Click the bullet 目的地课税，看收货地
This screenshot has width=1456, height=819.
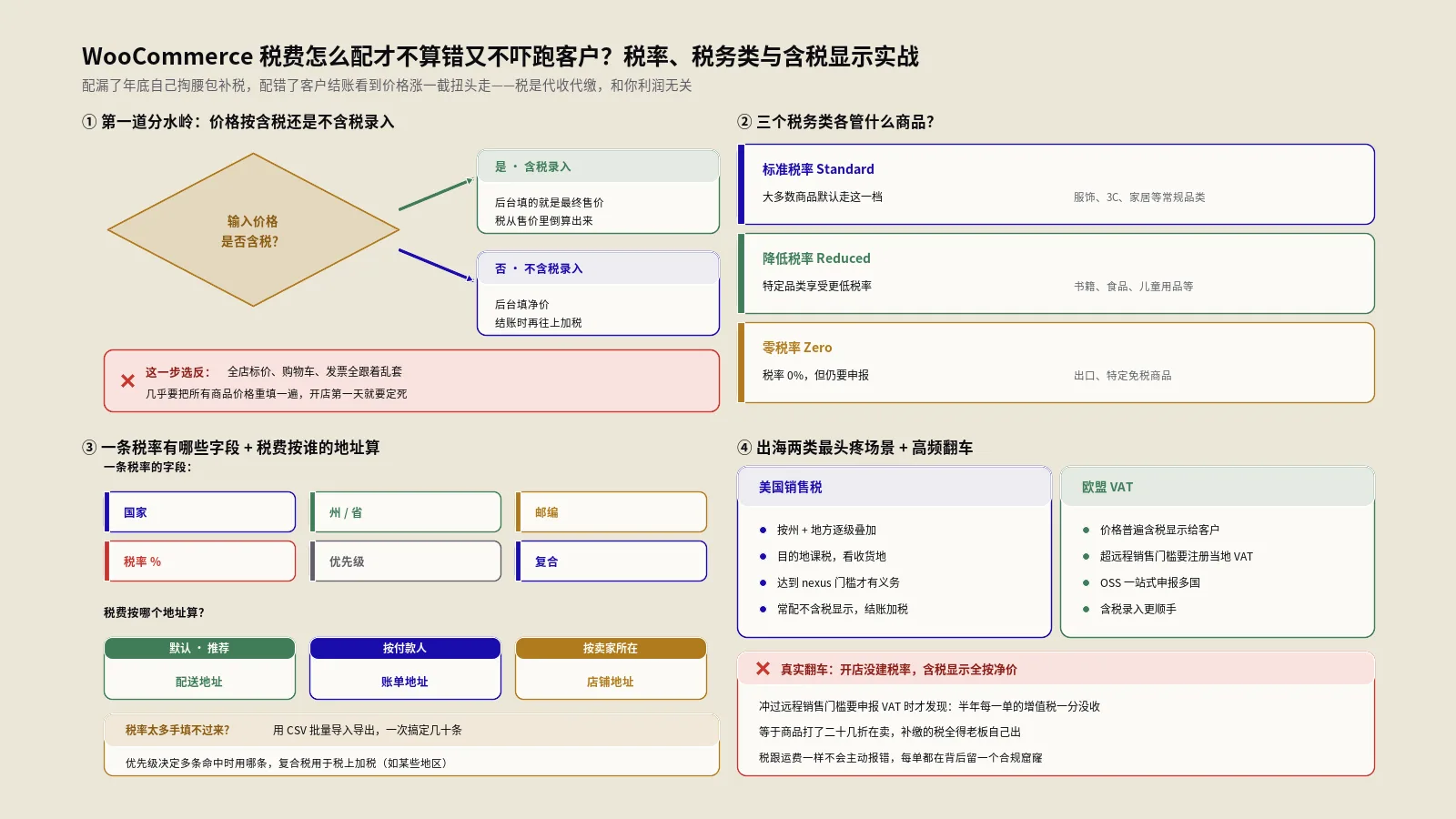[831, 556]
